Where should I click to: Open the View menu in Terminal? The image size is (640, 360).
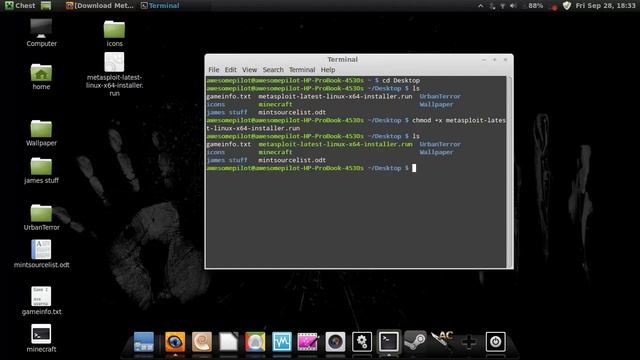pos(249,70)
